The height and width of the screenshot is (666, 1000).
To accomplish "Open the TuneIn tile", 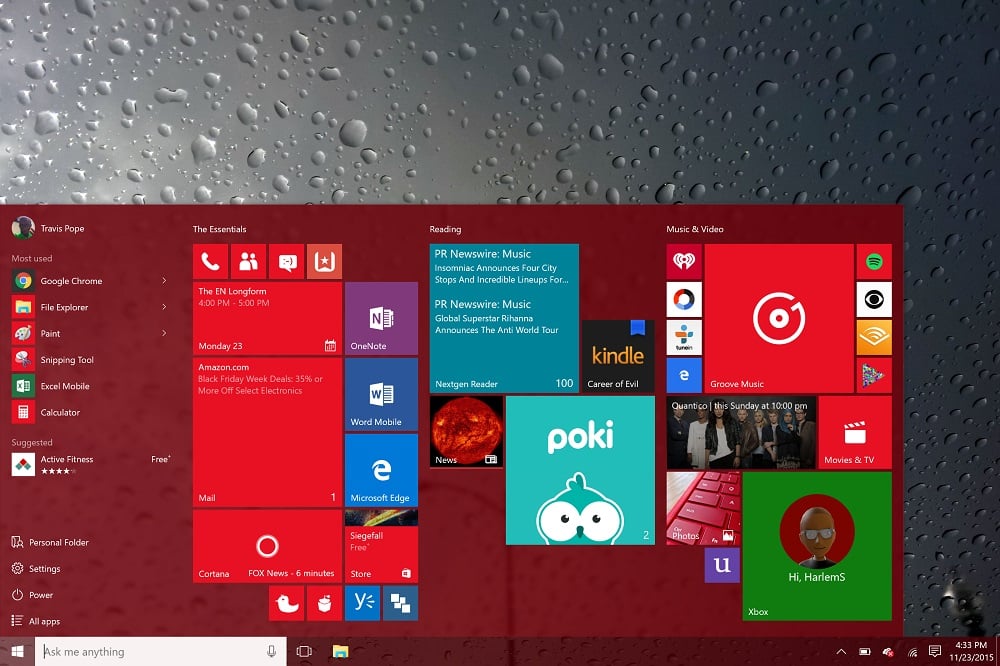I will (684, 337).
